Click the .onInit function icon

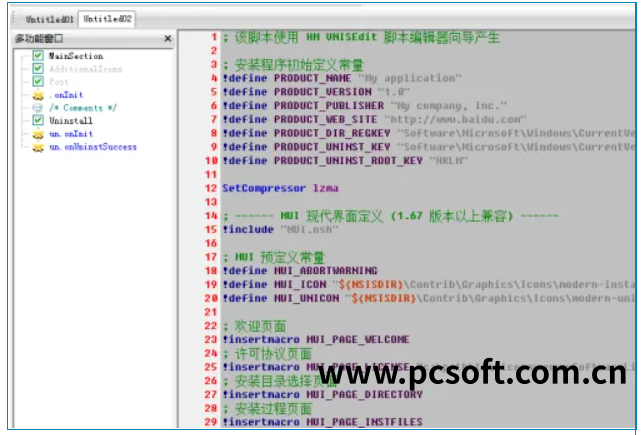(x=38, y=95)
